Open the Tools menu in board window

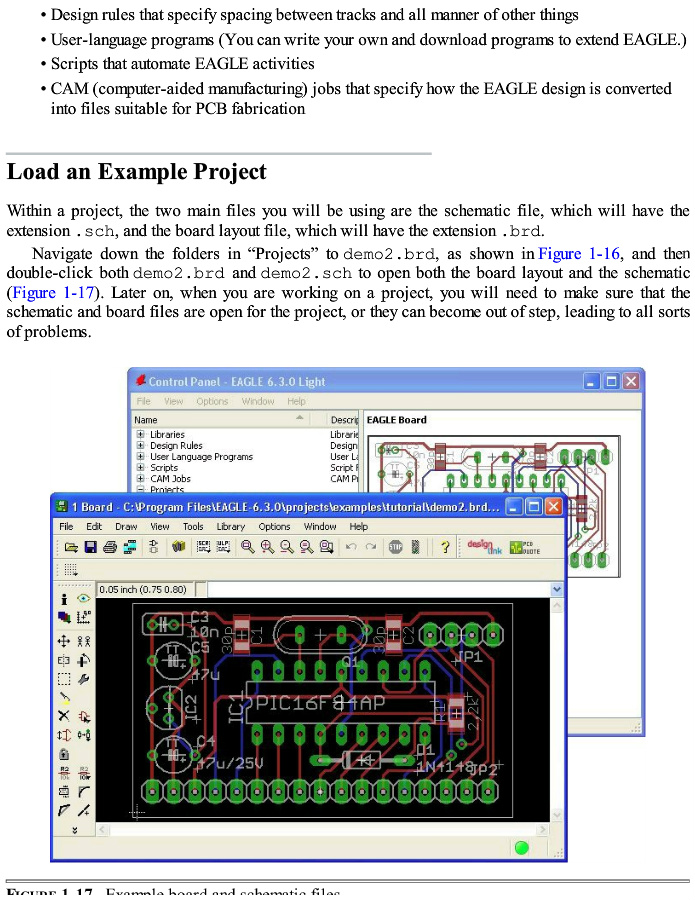(193, 526)
